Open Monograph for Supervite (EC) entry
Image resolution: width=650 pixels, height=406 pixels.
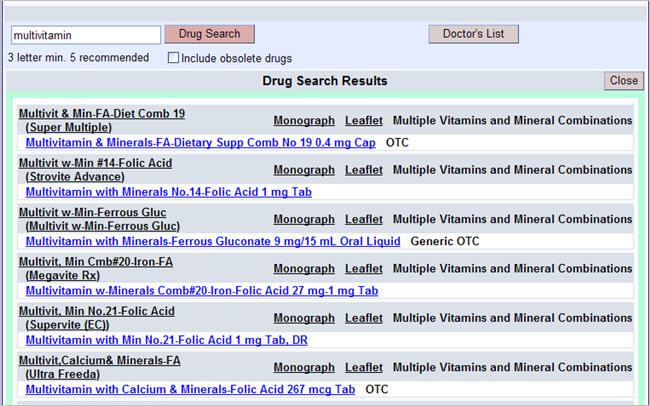pyautogui.click(x=304, y=318)
